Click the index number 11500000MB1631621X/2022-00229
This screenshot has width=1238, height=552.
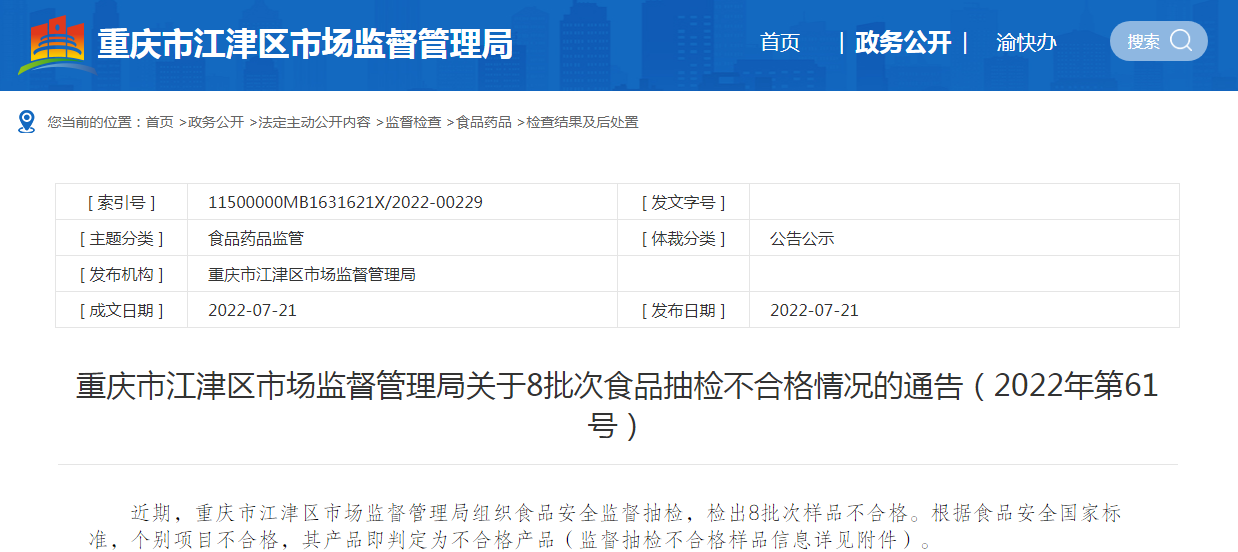pos(345,202)
